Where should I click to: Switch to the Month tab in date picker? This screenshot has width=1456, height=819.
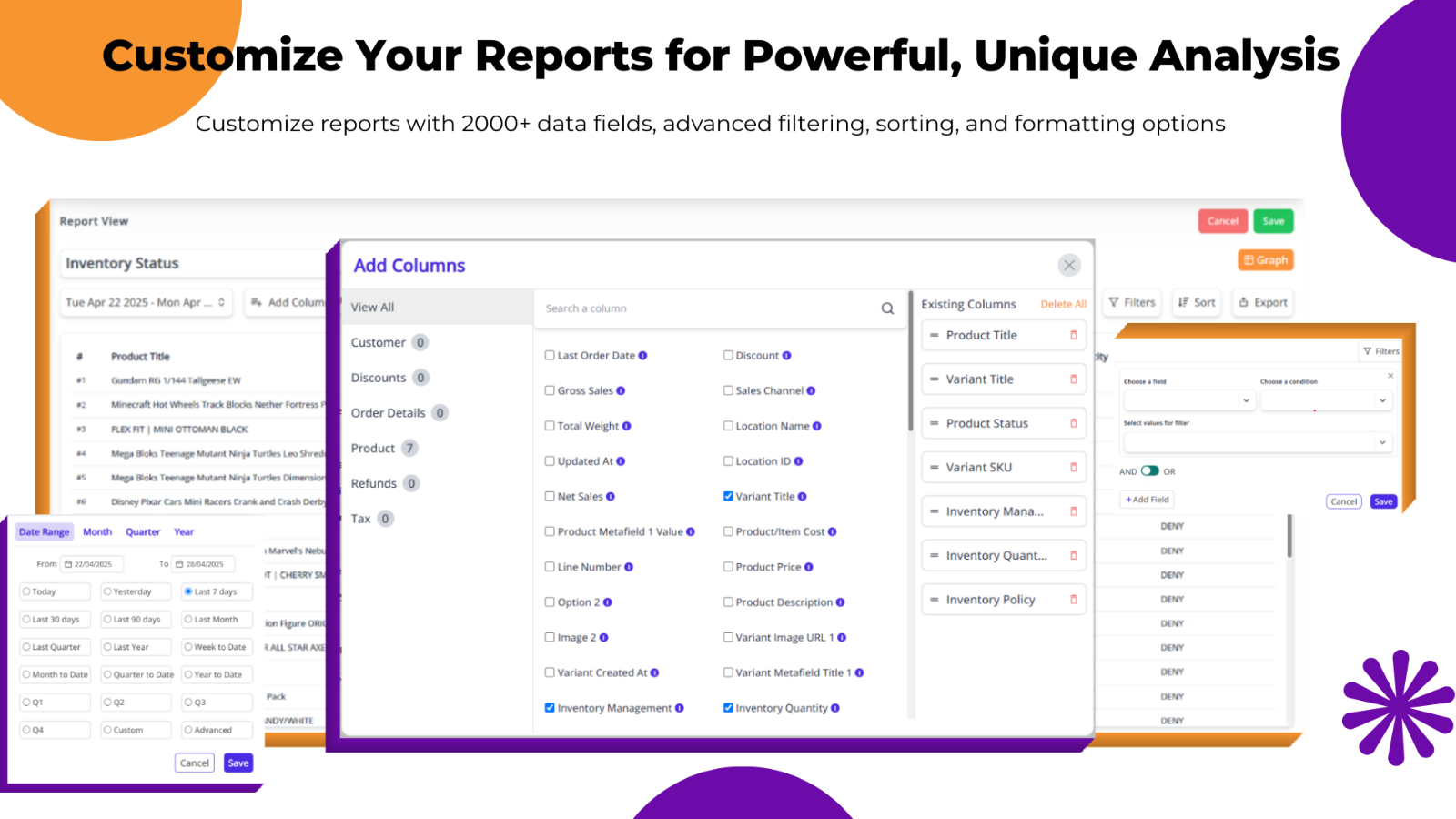click(x=97, y=532)
